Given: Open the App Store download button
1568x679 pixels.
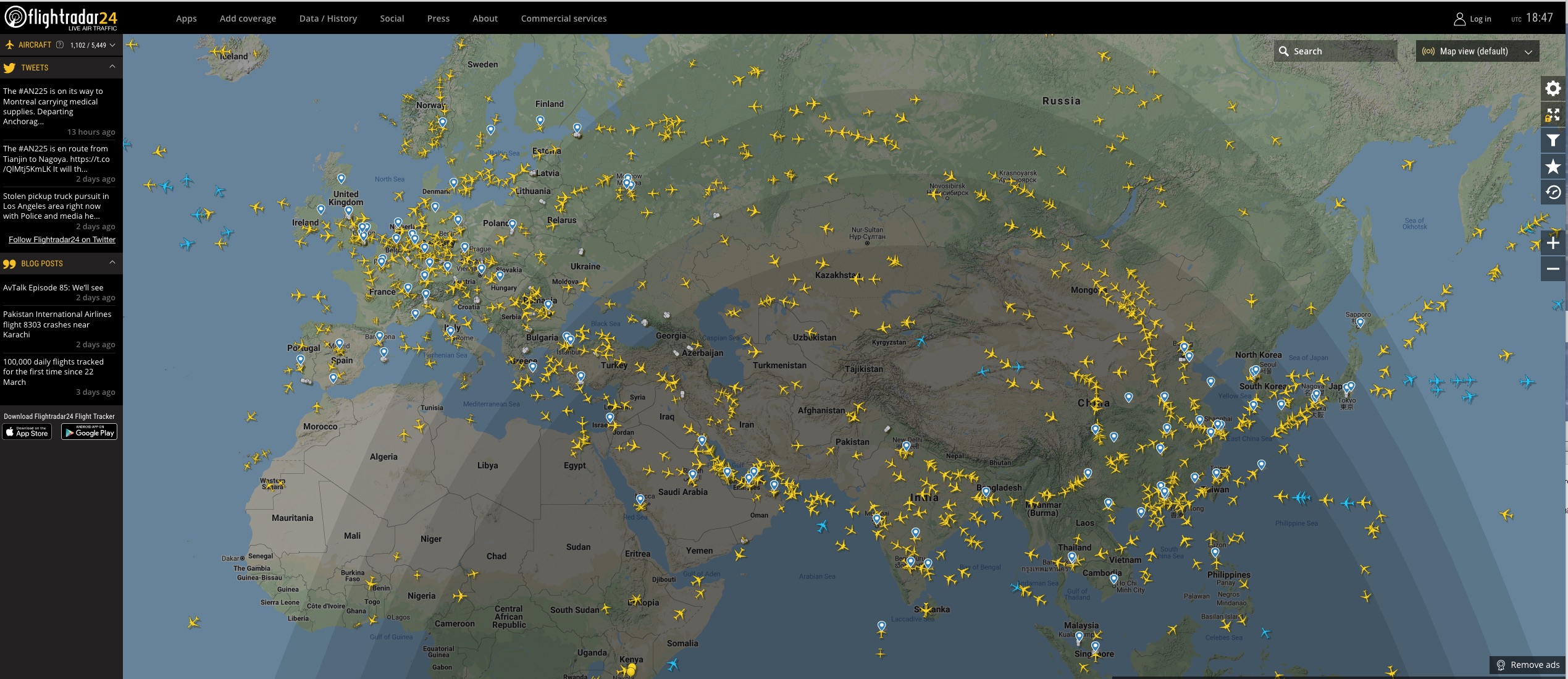Looking at the screenshot, I should pyautogui.click(x=27, y=432).
